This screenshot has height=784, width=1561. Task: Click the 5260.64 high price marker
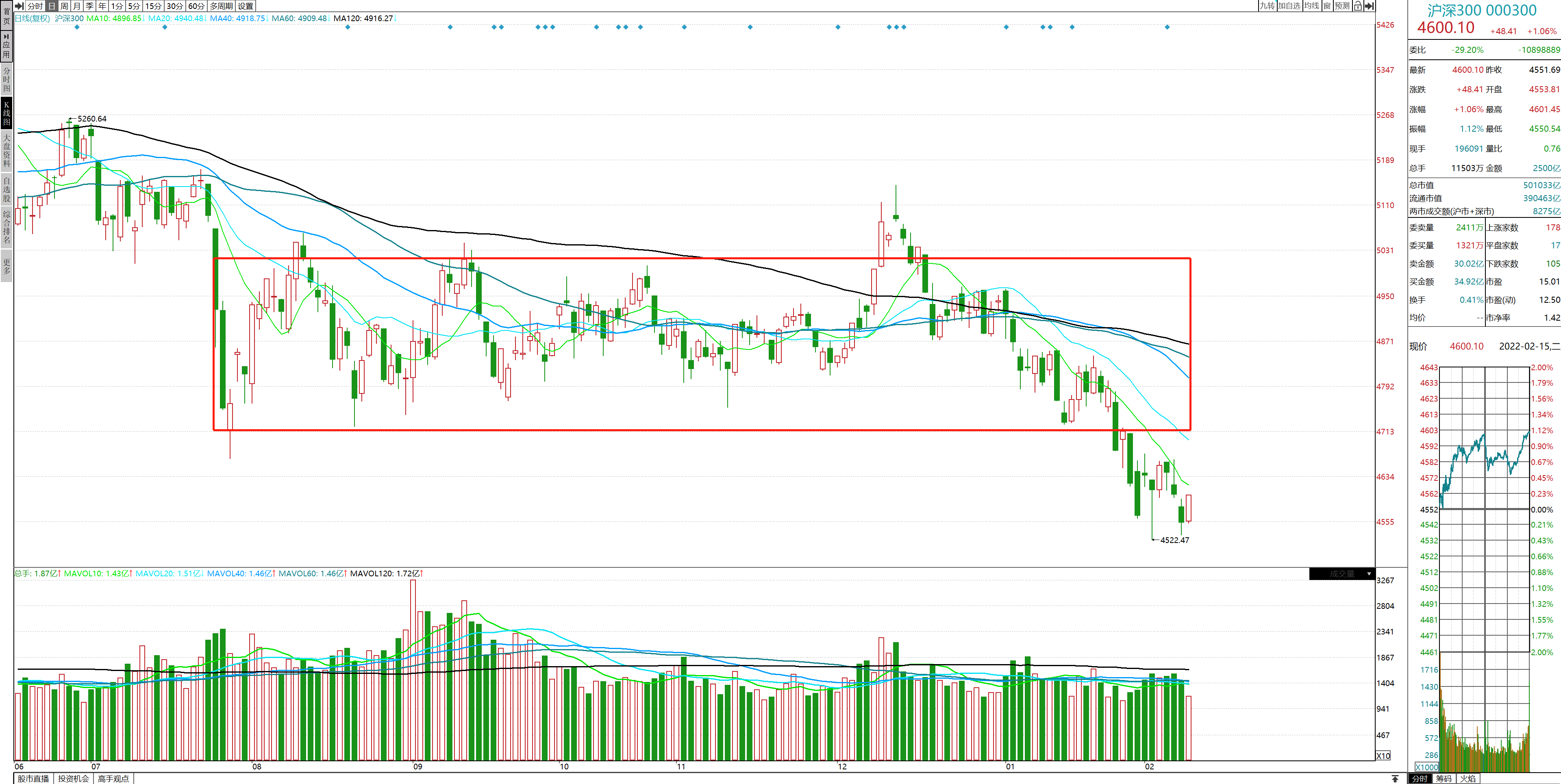[x=91, y=119]
